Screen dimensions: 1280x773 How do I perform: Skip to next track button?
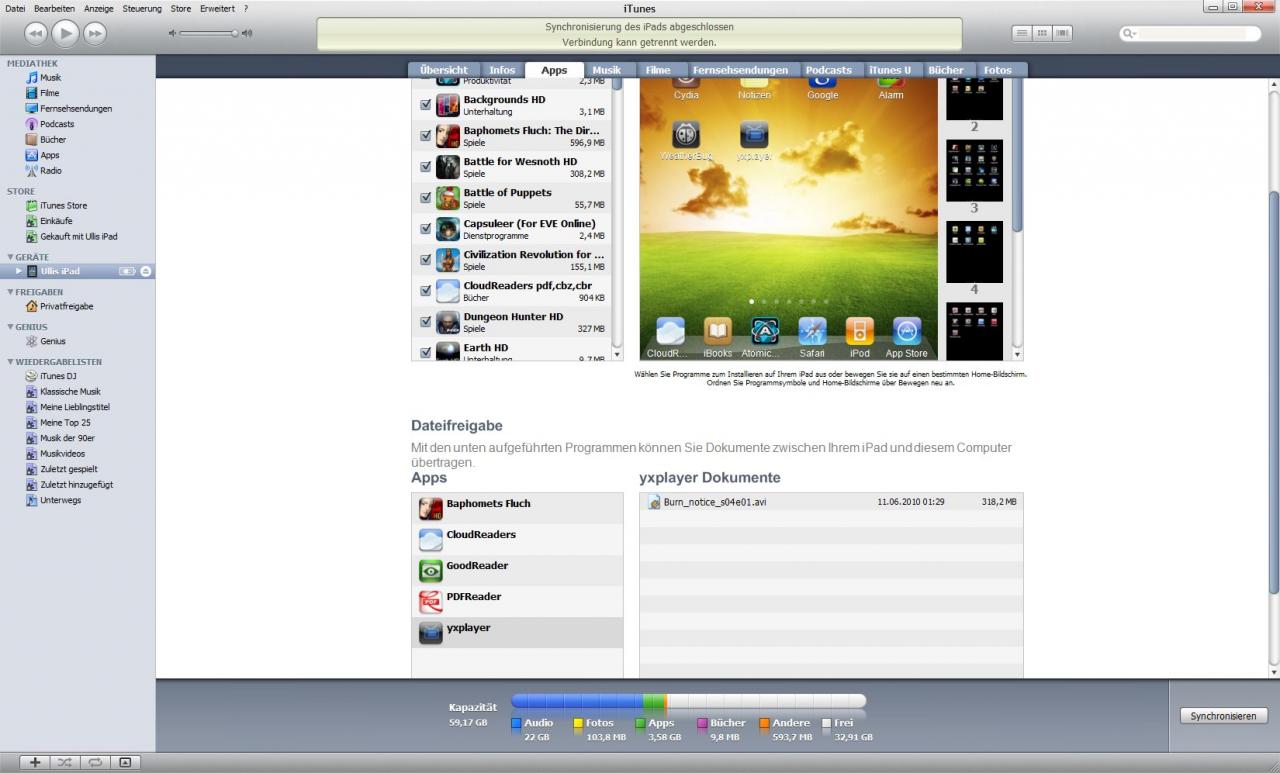(x=94, y=34)
